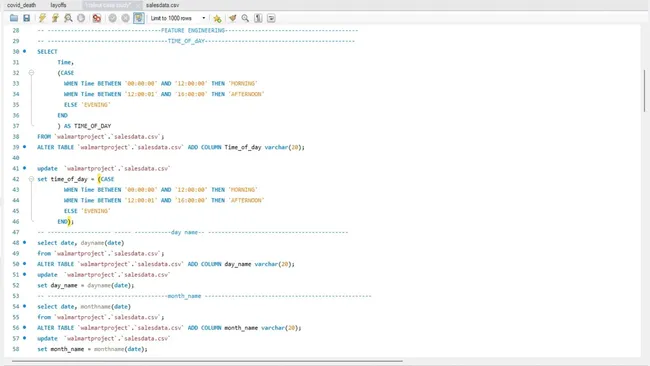Click 'monthname(date)' on line 54
This screenshot has height=366, width=650.
106,307
